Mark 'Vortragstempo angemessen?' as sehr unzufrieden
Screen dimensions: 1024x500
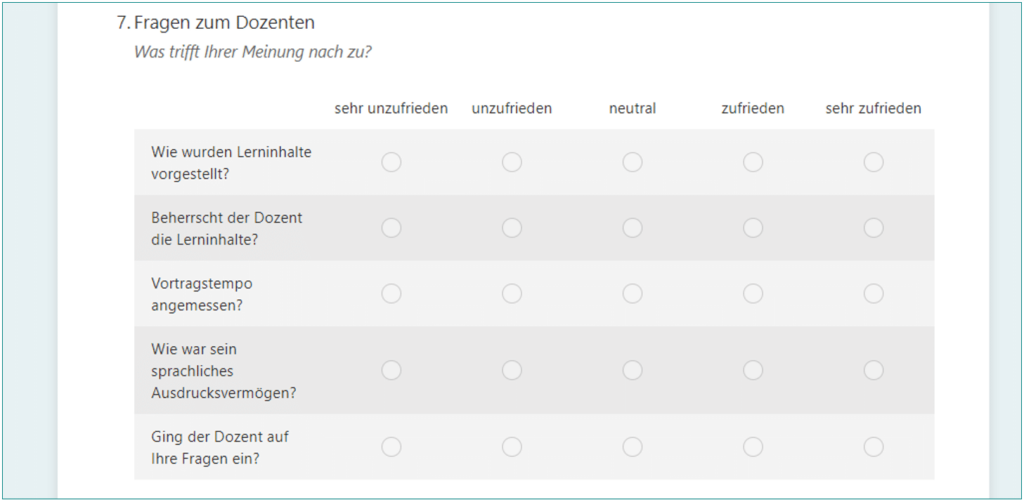tap(391, 294)
